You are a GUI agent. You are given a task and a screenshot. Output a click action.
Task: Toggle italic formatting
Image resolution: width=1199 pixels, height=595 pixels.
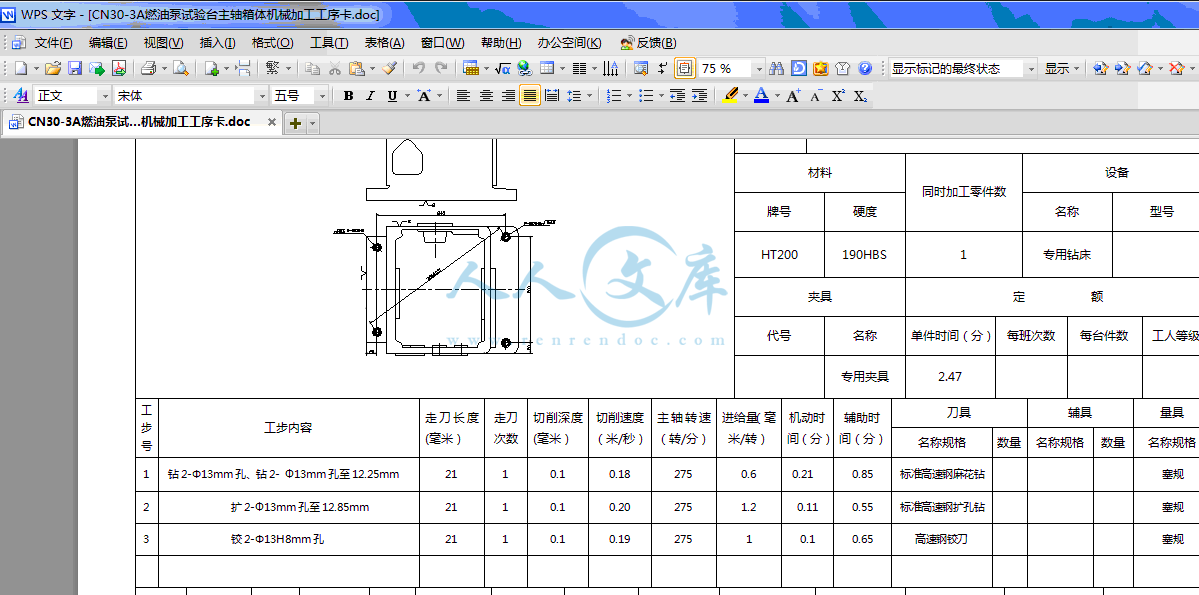tap(370, 96)
